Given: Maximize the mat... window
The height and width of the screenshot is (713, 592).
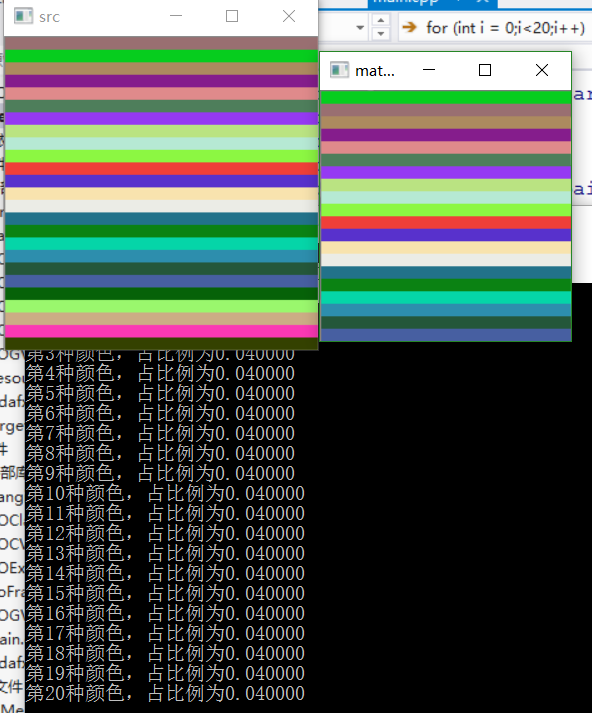Looking at the screenshot, I should pos(485,70).
